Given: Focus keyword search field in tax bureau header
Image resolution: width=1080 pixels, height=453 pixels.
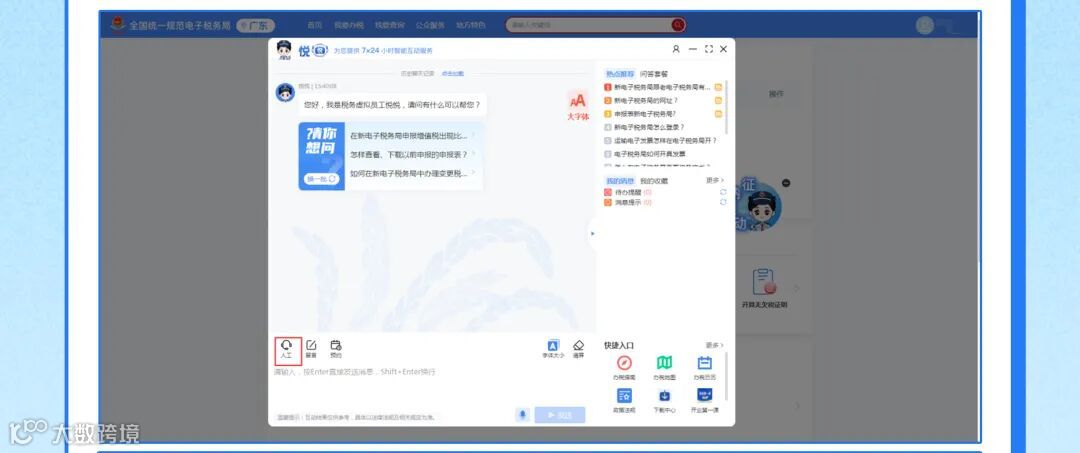Looking at the screenshot, I should 589,25.
